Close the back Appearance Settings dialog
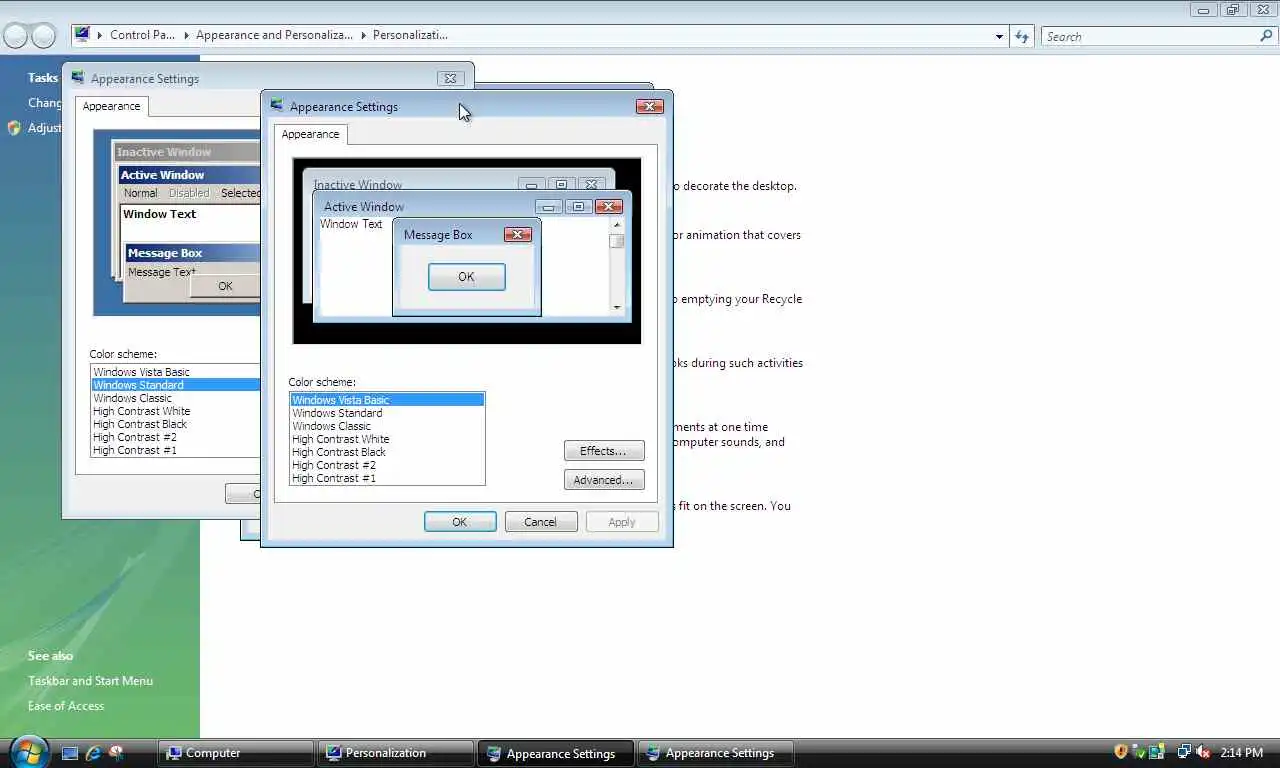Viewport: 1280px width, 768px height. pyautogui.click(x=450, y=78)
